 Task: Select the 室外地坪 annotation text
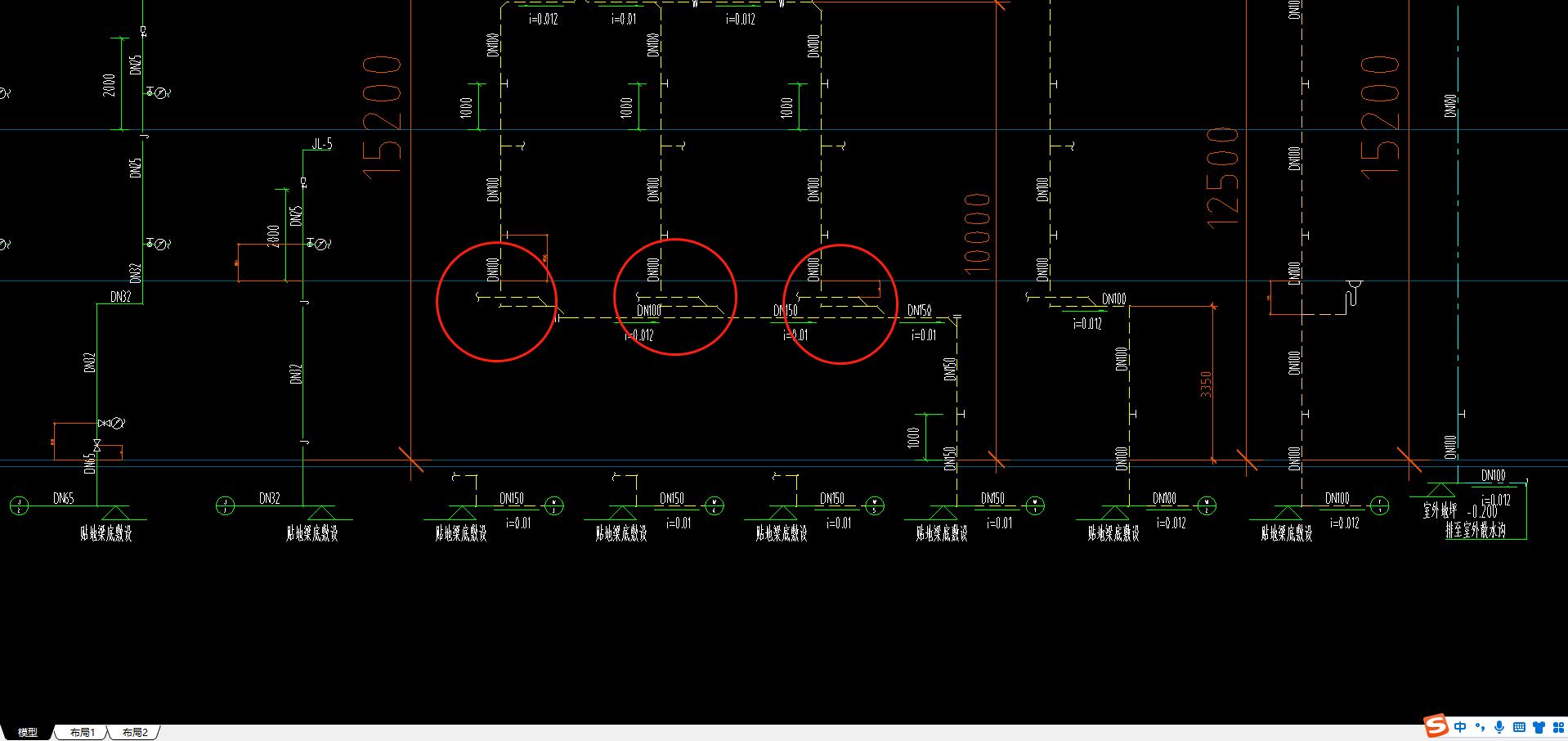1440,510
